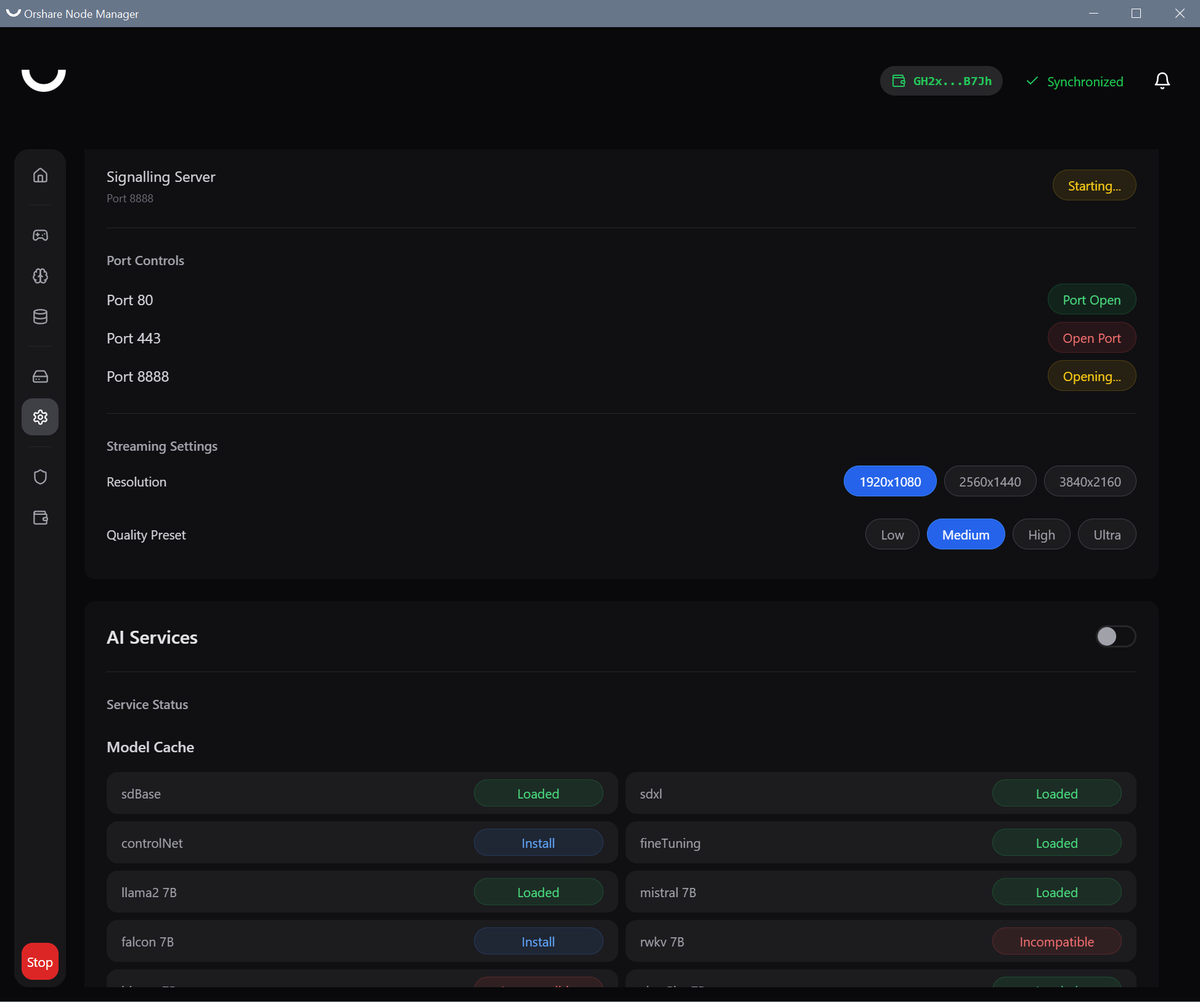Click the Signalling Server Starting... status button

(1094, 186)
